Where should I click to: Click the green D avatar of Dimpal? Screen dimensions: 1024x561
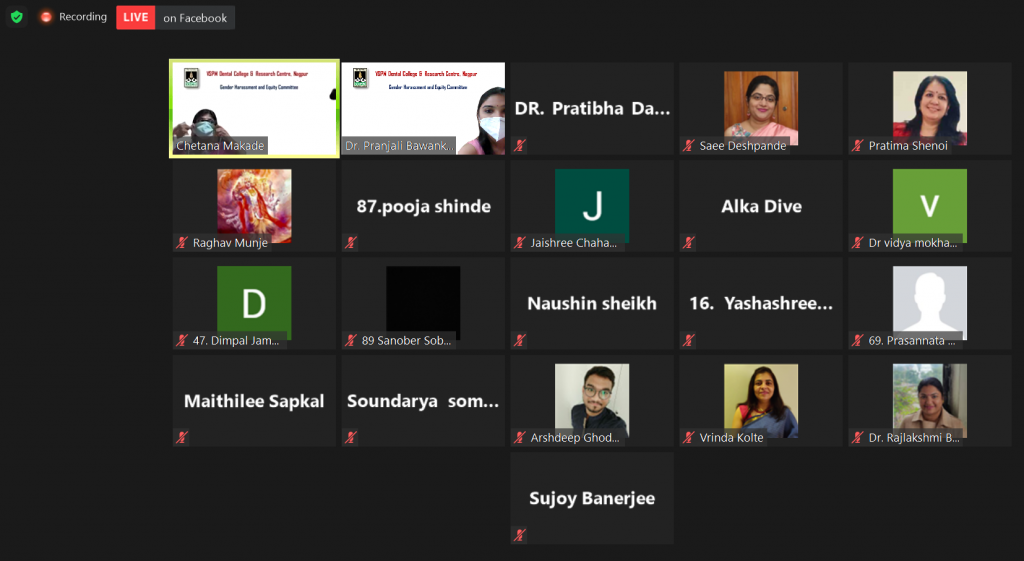254,303
